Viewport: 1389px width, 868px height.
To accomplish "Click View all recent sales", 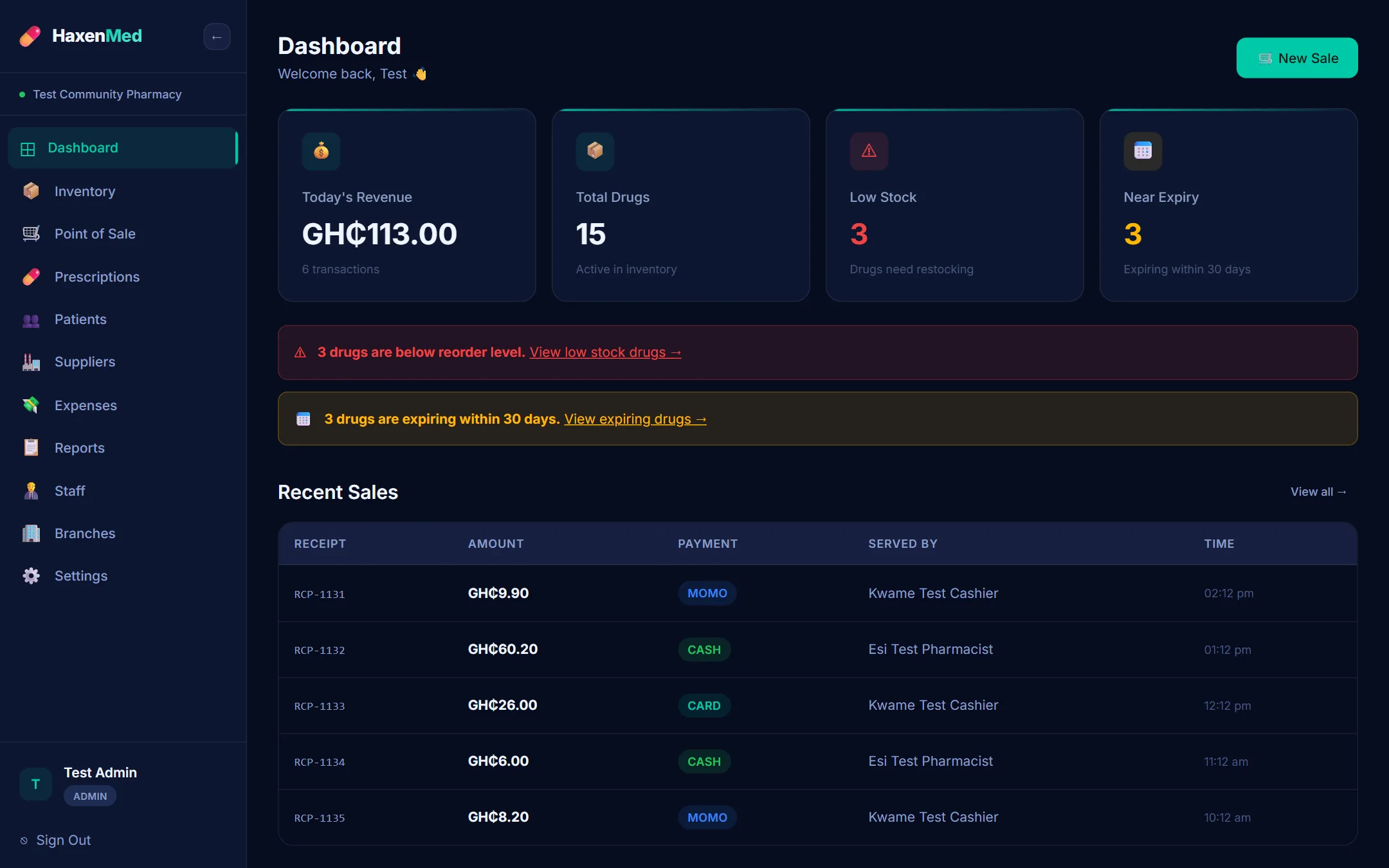I will tap(1318, 492).
